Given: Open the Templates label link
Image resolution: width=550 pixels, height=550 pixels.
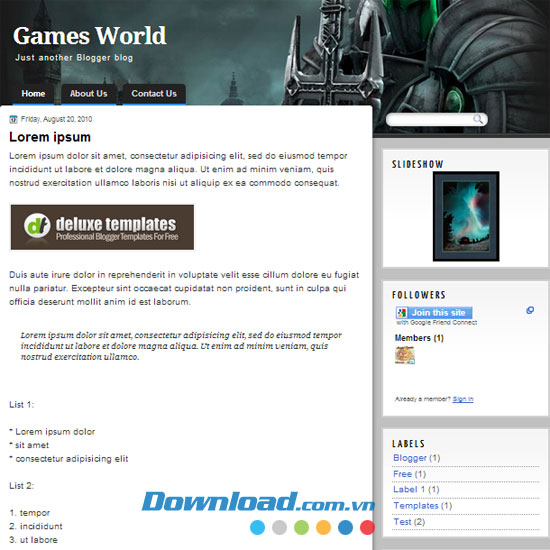Looking at the screenshot, I should point(416,505).
